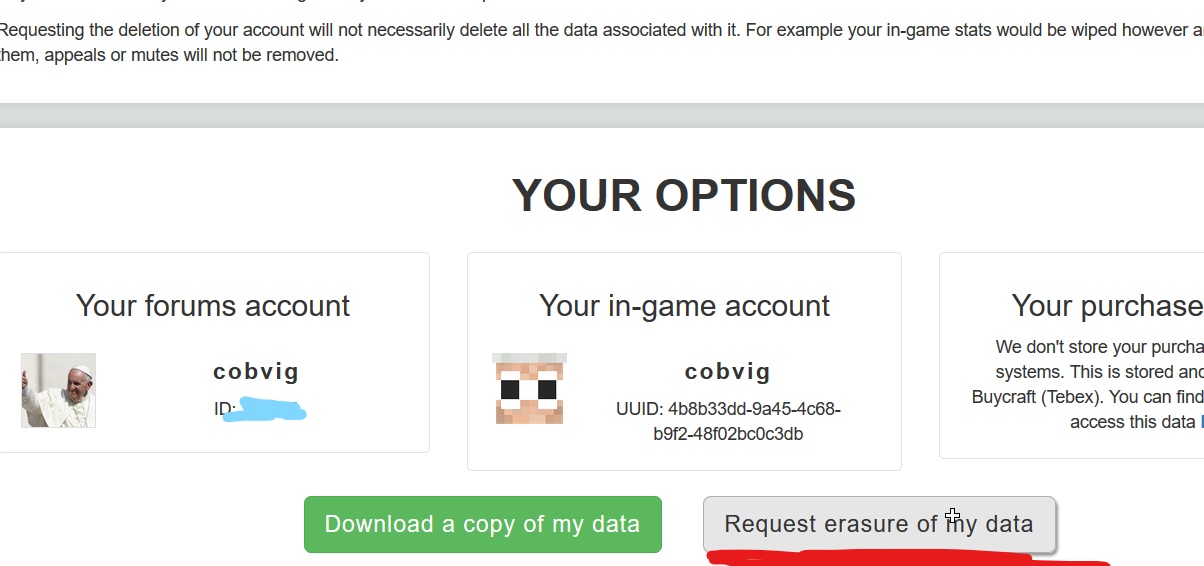Click the YOUR OPTIONS section title
The height and width of the screenshot is (566, 1204).
point(684,195)
